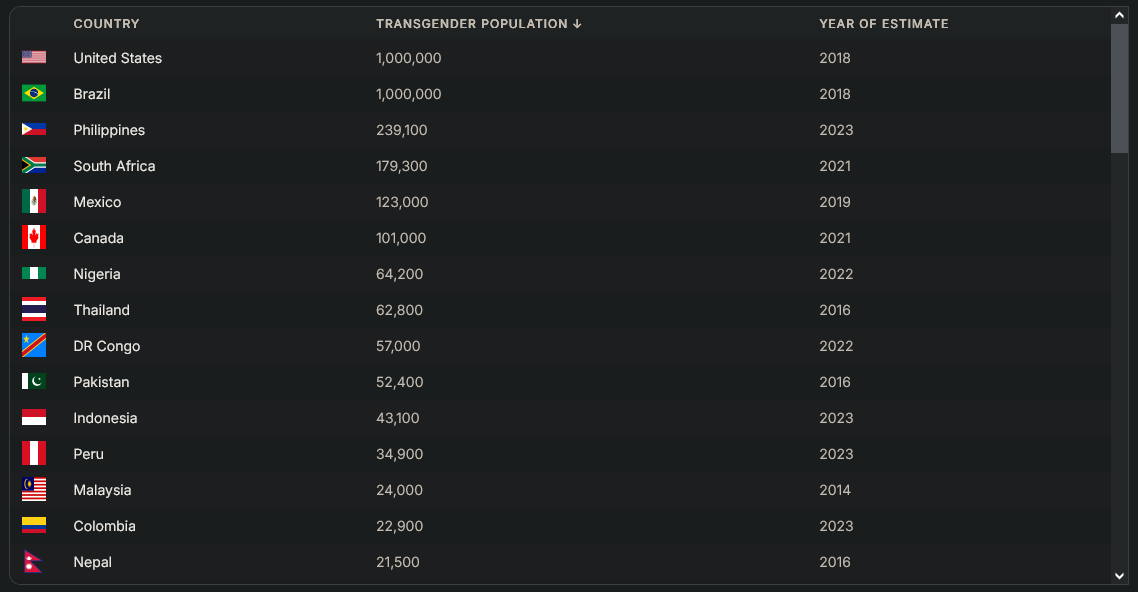Click the United States flag icon

(34, 57)
